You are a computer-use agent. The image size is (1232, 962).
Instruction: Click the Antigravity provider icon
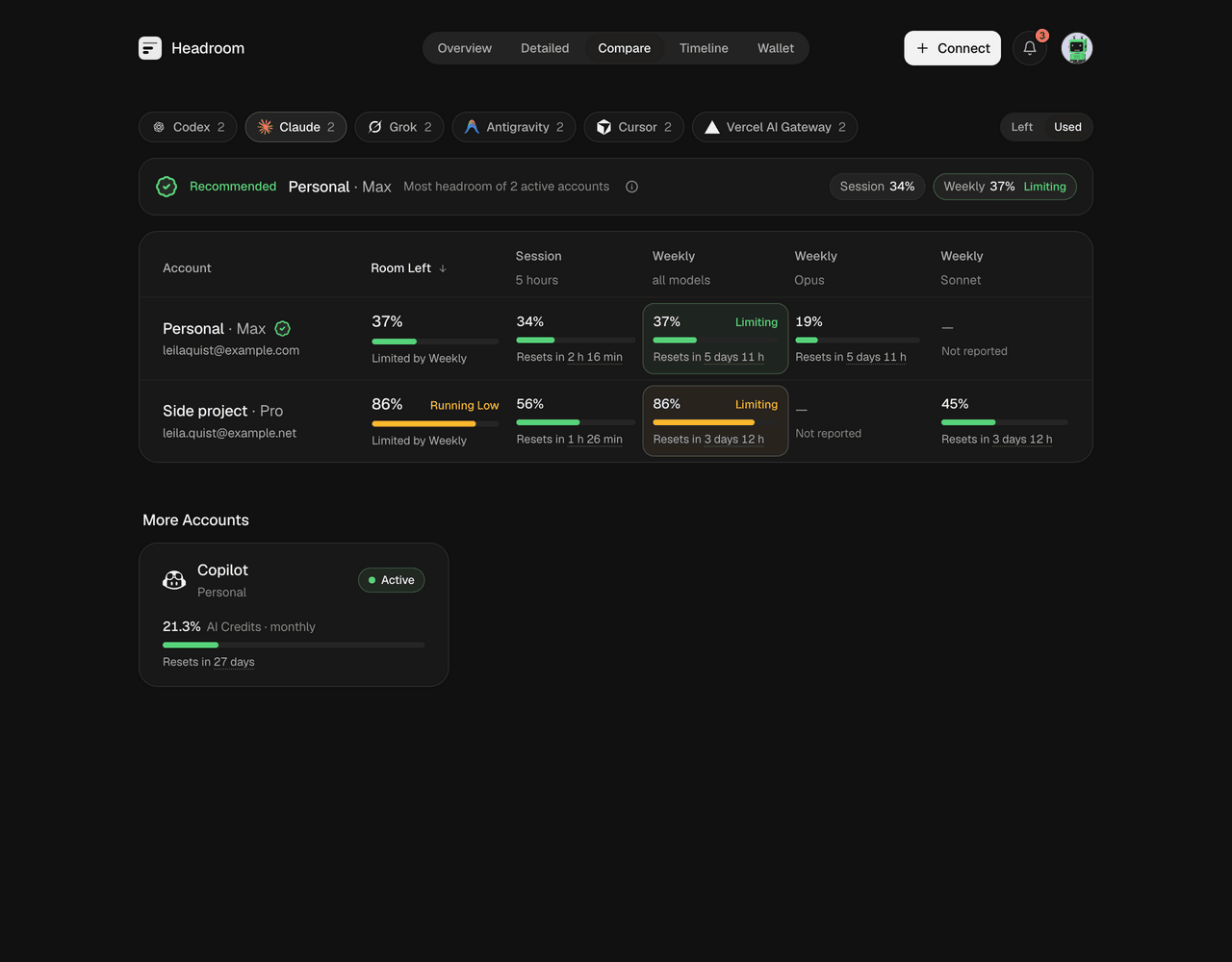[x=472, y=127]
